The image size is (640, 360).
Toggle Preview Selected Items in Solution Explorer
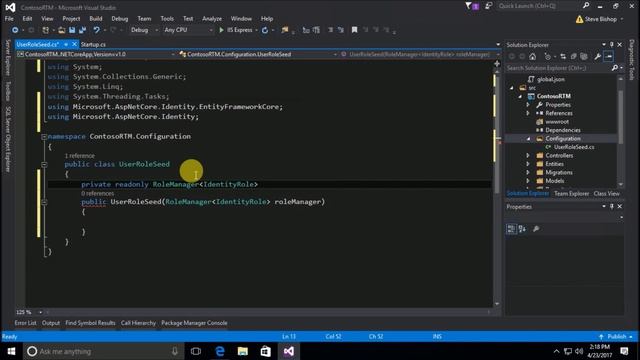(x=609, y=57)
